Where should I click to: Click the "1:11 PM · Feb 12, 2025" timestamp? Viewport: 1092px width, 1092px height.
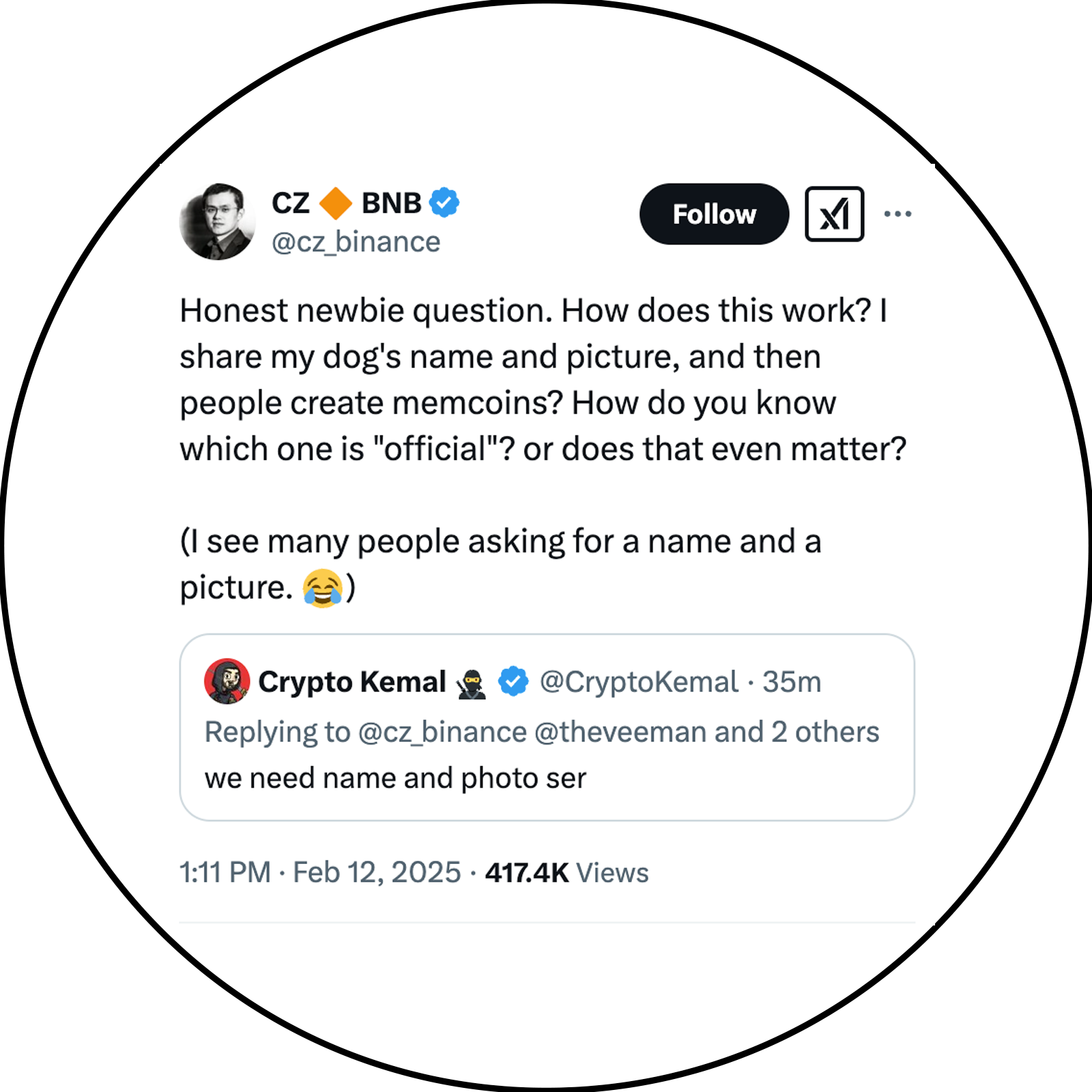[320, 873]
